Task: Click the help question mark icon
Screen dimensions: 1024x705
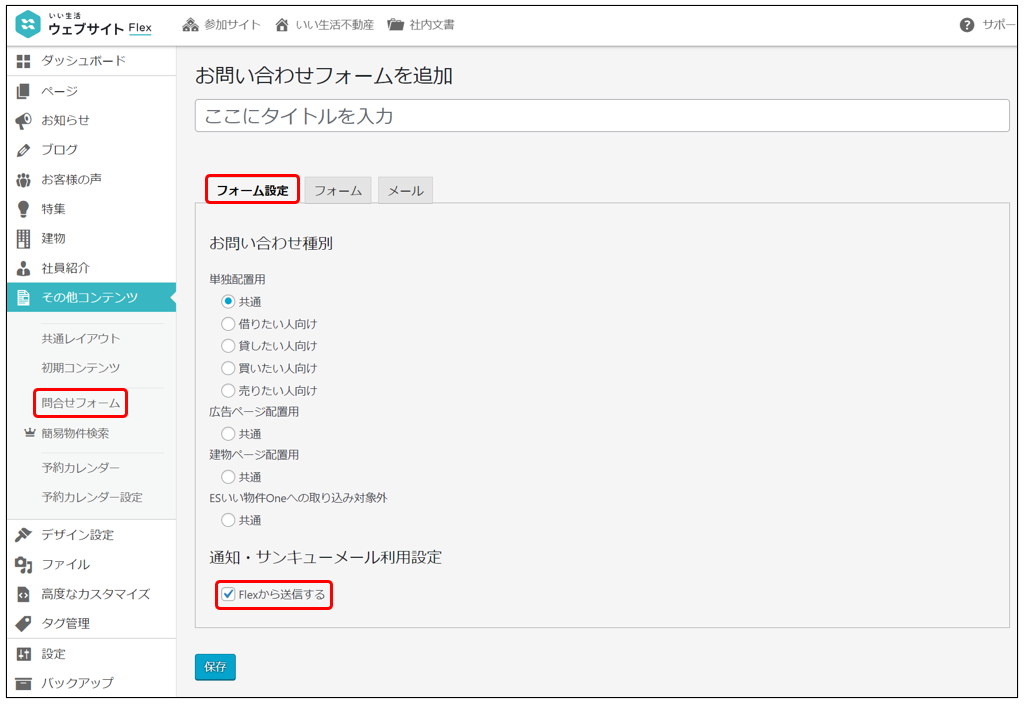Action: click(x=966, y=25)
